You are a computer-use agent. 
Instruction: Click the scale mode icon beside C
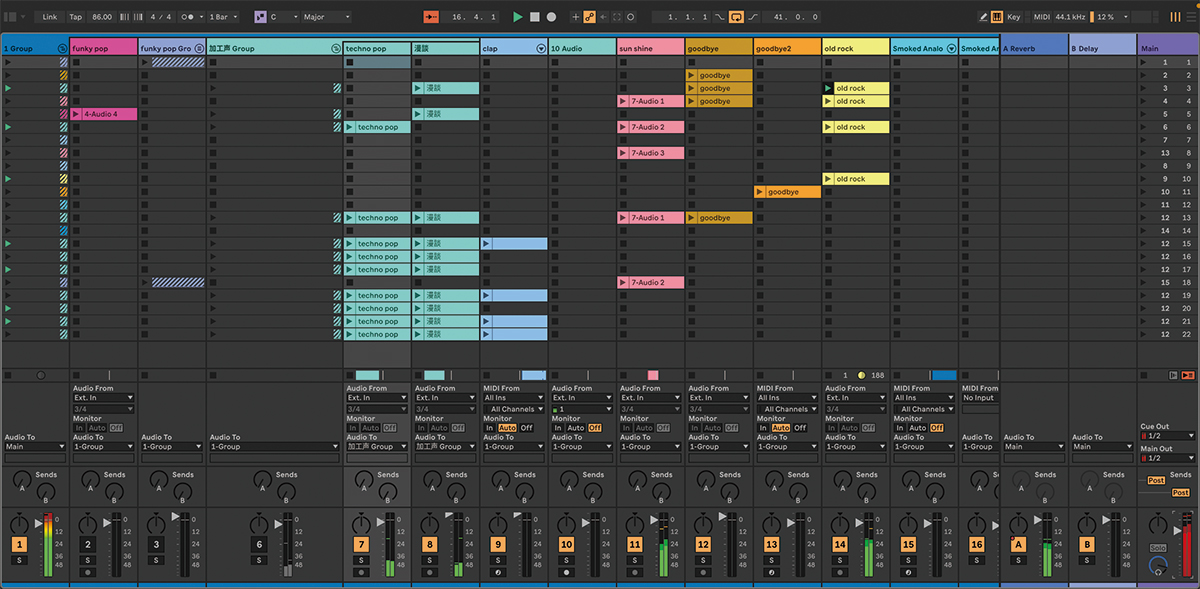point(260,17)
